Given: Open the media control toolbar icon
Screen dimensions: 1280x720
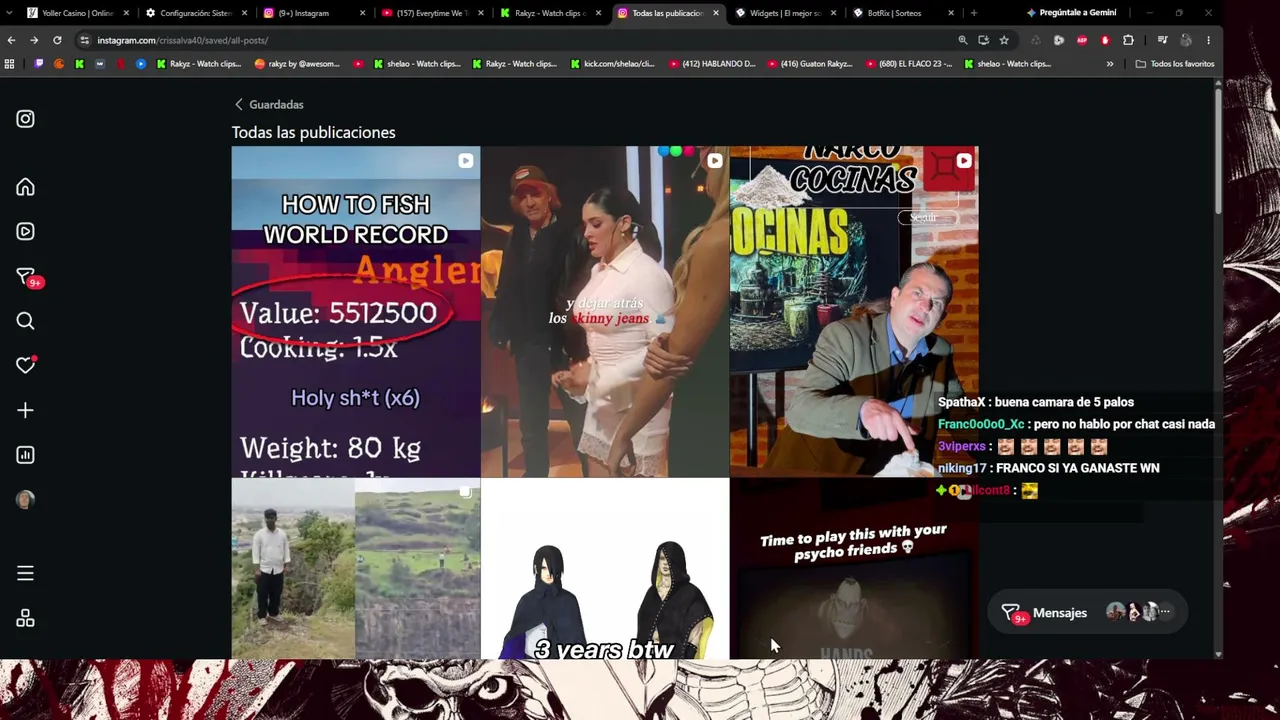Looking at the screenshot, I should pyautogui.click(x=1162, y=40).
